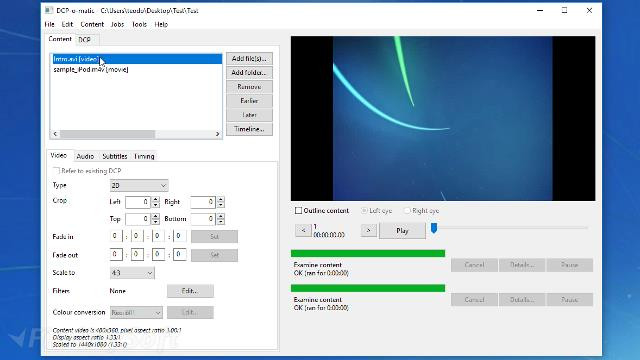640x360 pixels.
Task: Click Details... for first Examine content job
Action: click(522, 265)
